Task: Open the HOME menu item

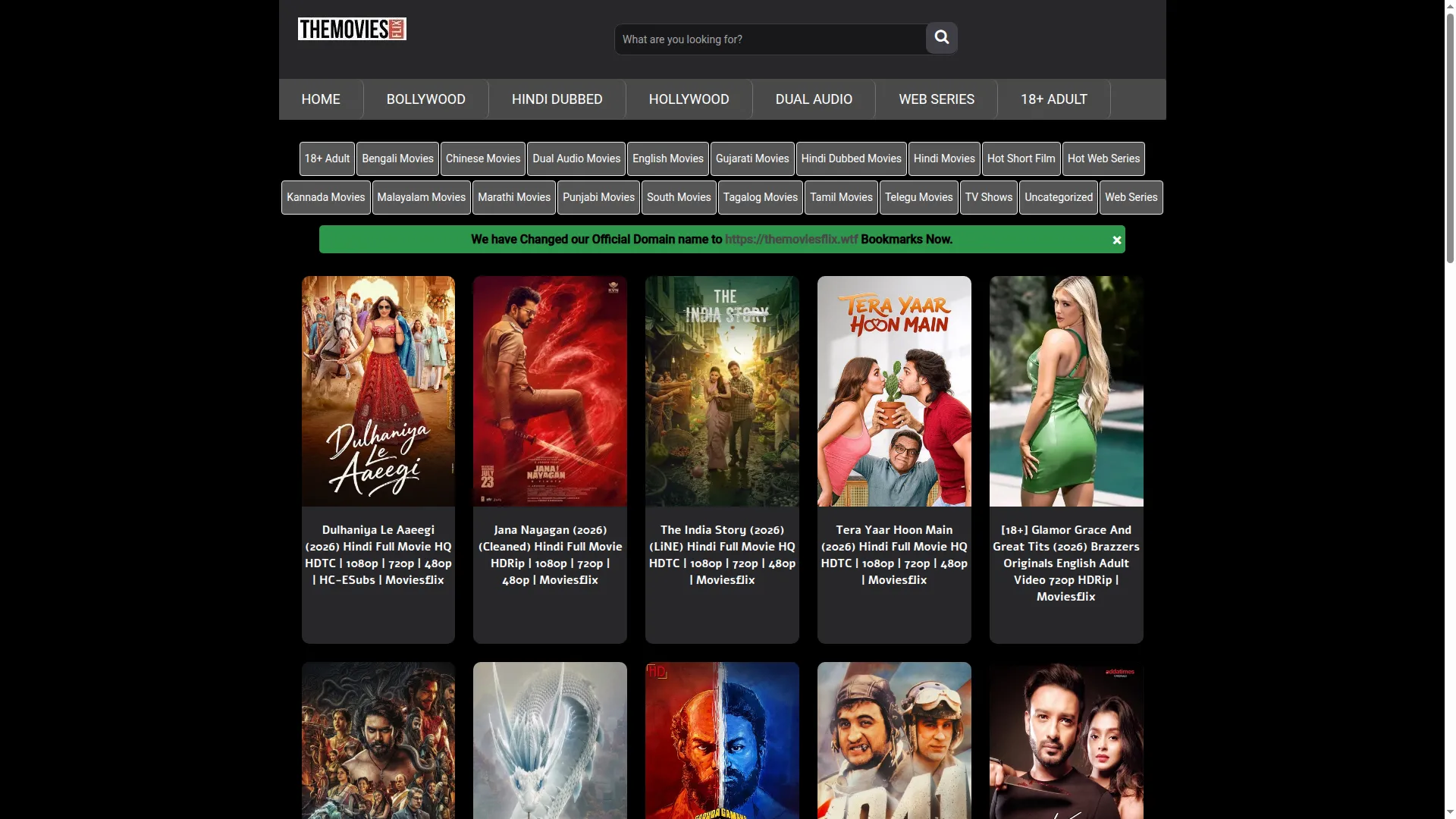Action: [x=321, y=99]
